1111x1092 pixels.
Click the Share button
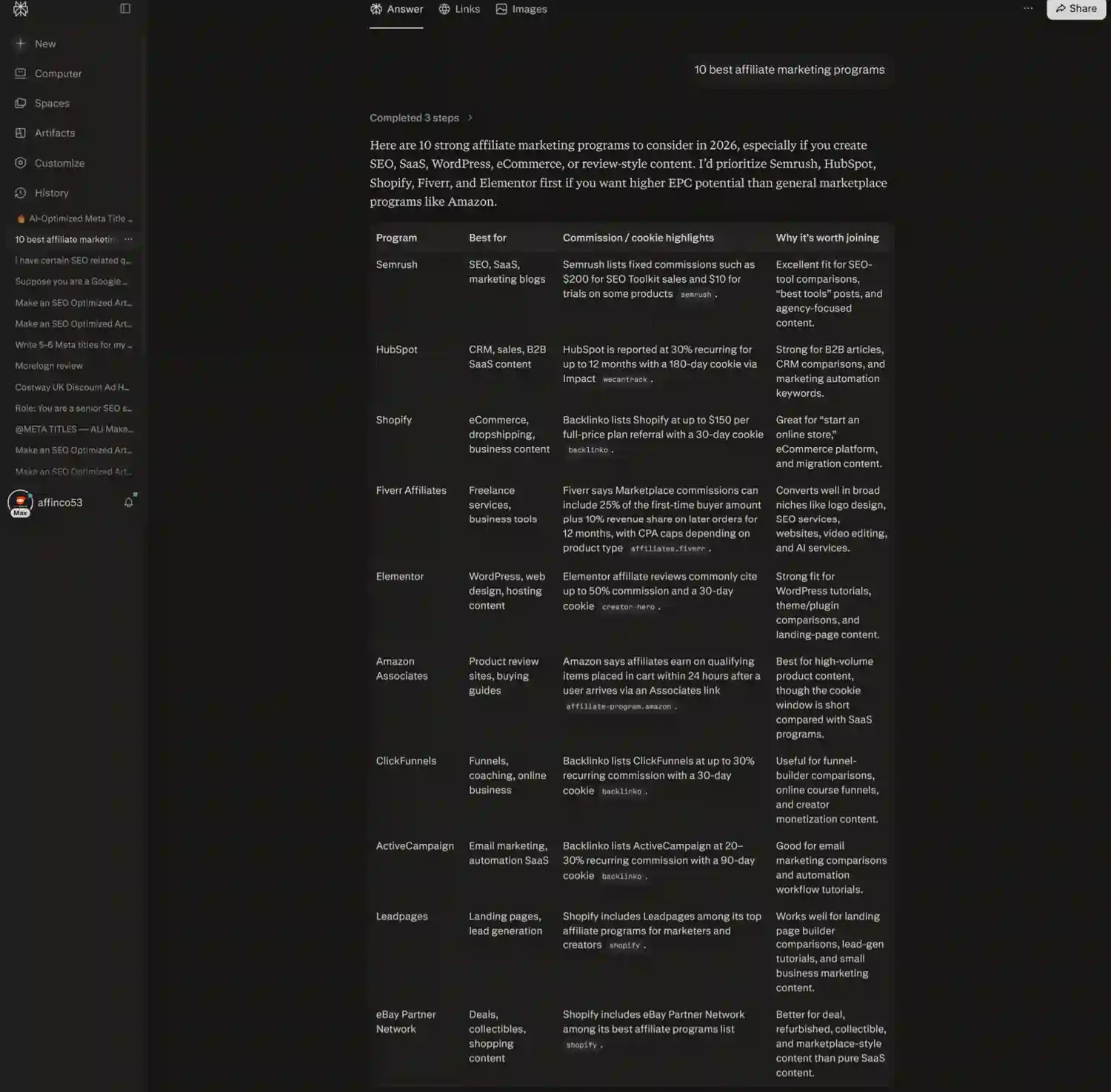coord(1076,9)
